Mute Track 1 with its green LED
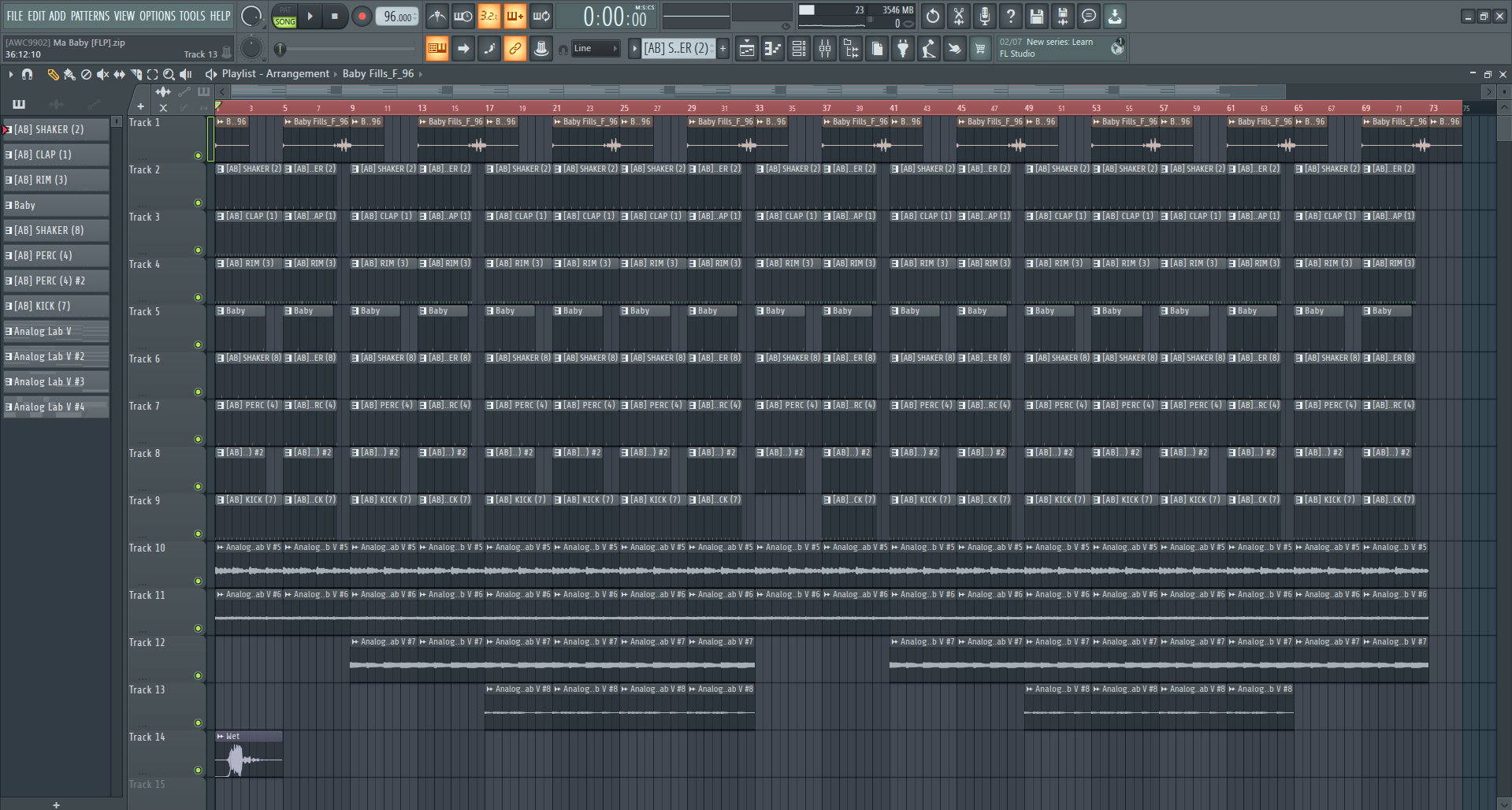 pyautogui.click(x=198, y=156)
